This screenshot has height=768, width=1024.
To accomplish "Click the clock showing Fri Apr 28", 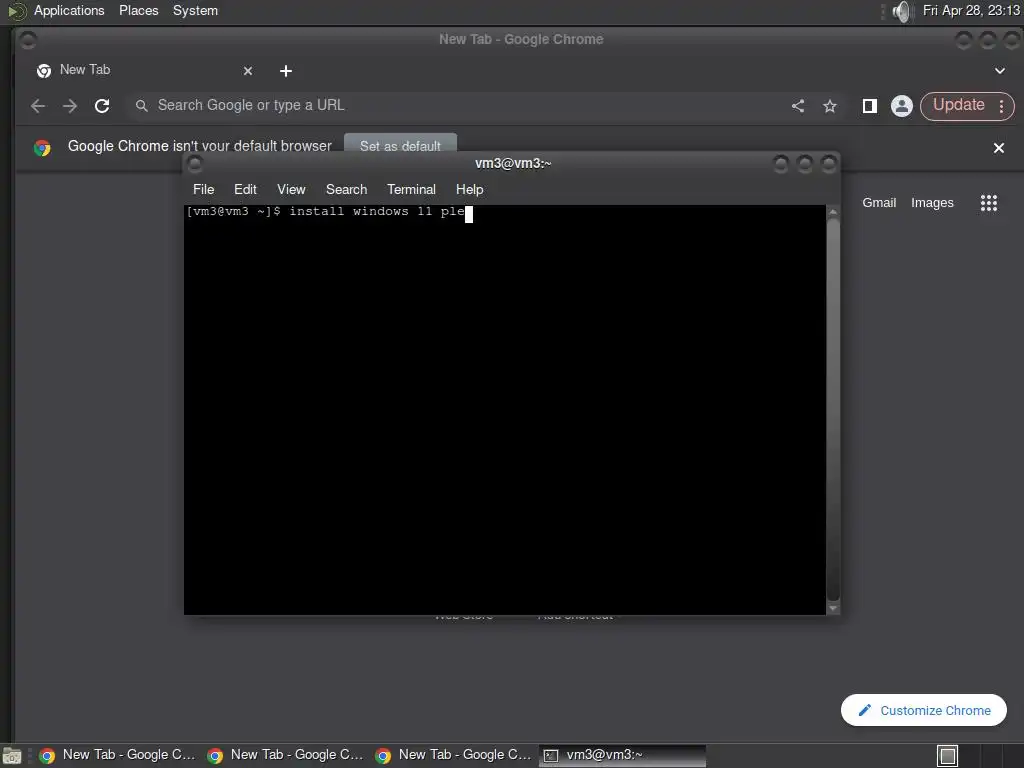I will (x=971, y=10).
